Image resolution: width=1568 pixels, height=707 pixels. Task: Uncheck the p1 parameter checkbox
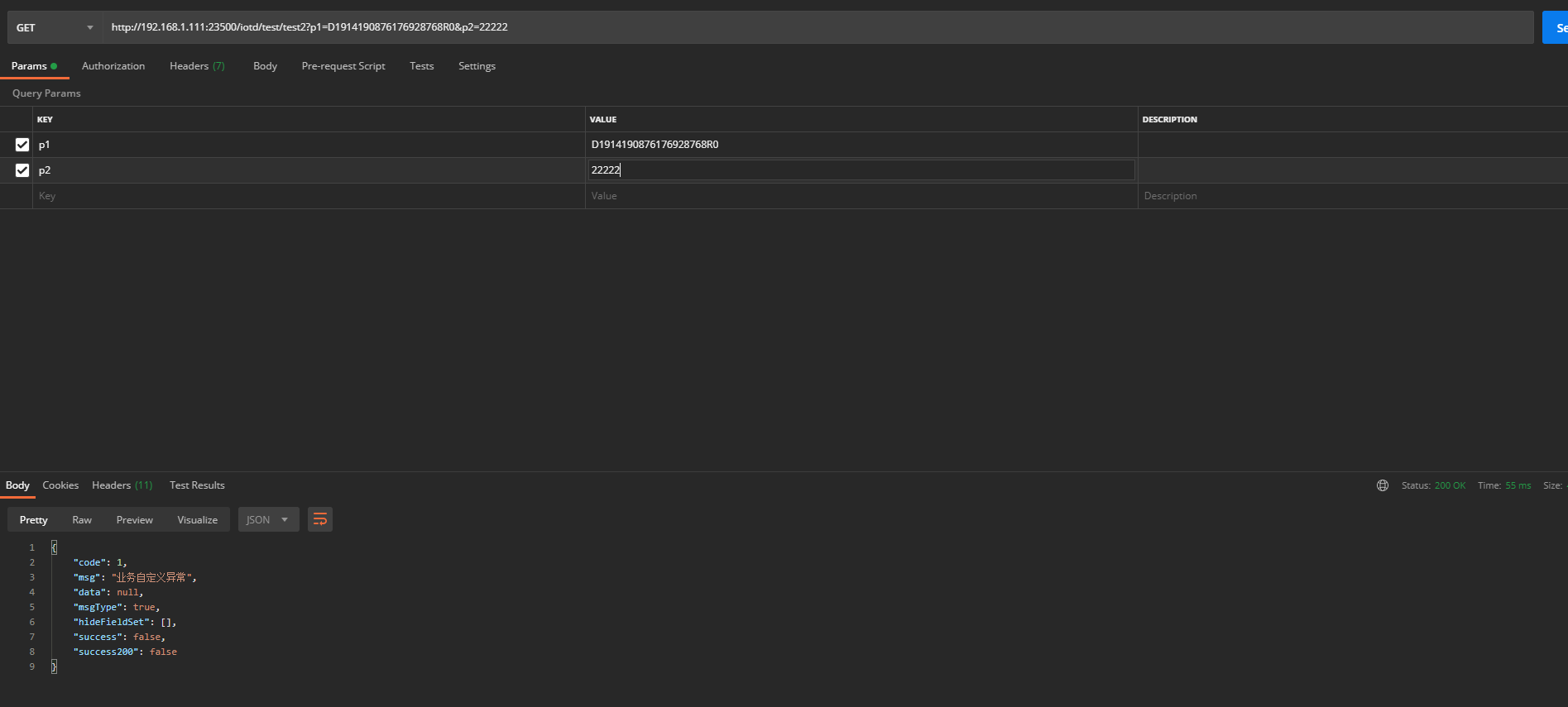click(22, 145)
